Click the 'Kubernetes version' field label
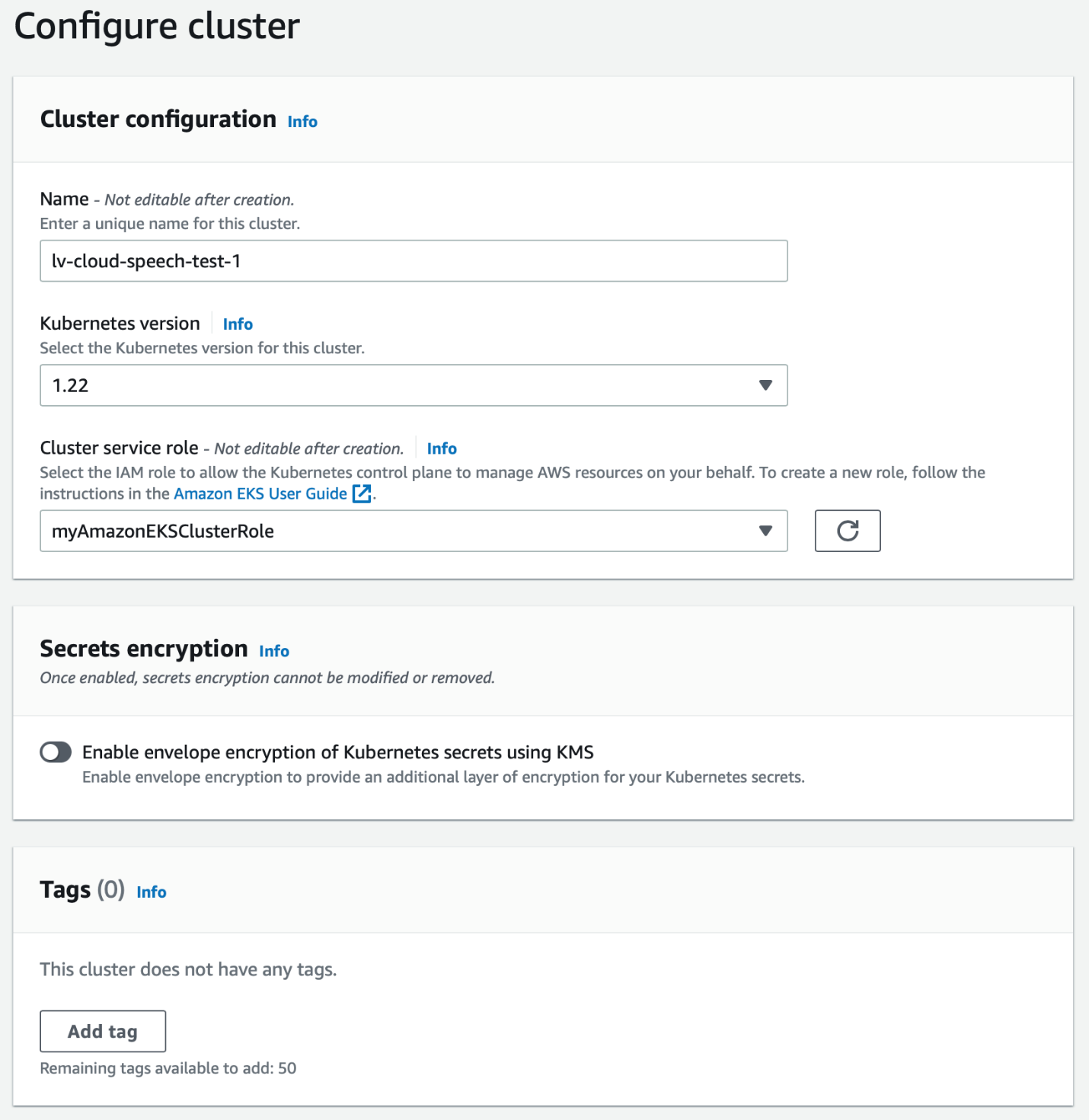This screenshot has height=1120, width=1089. coord(120,324)
